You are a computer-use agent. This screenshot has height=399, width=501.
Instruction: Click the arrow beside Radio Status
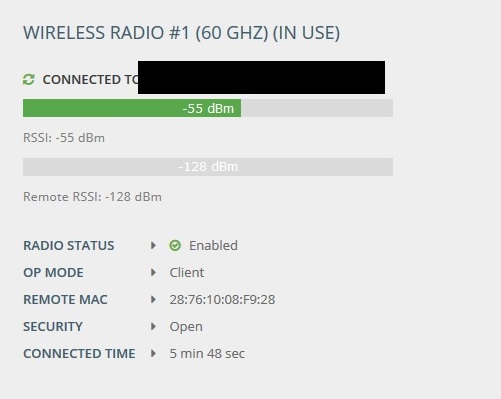pyautogui.click(x=153, y=246)
